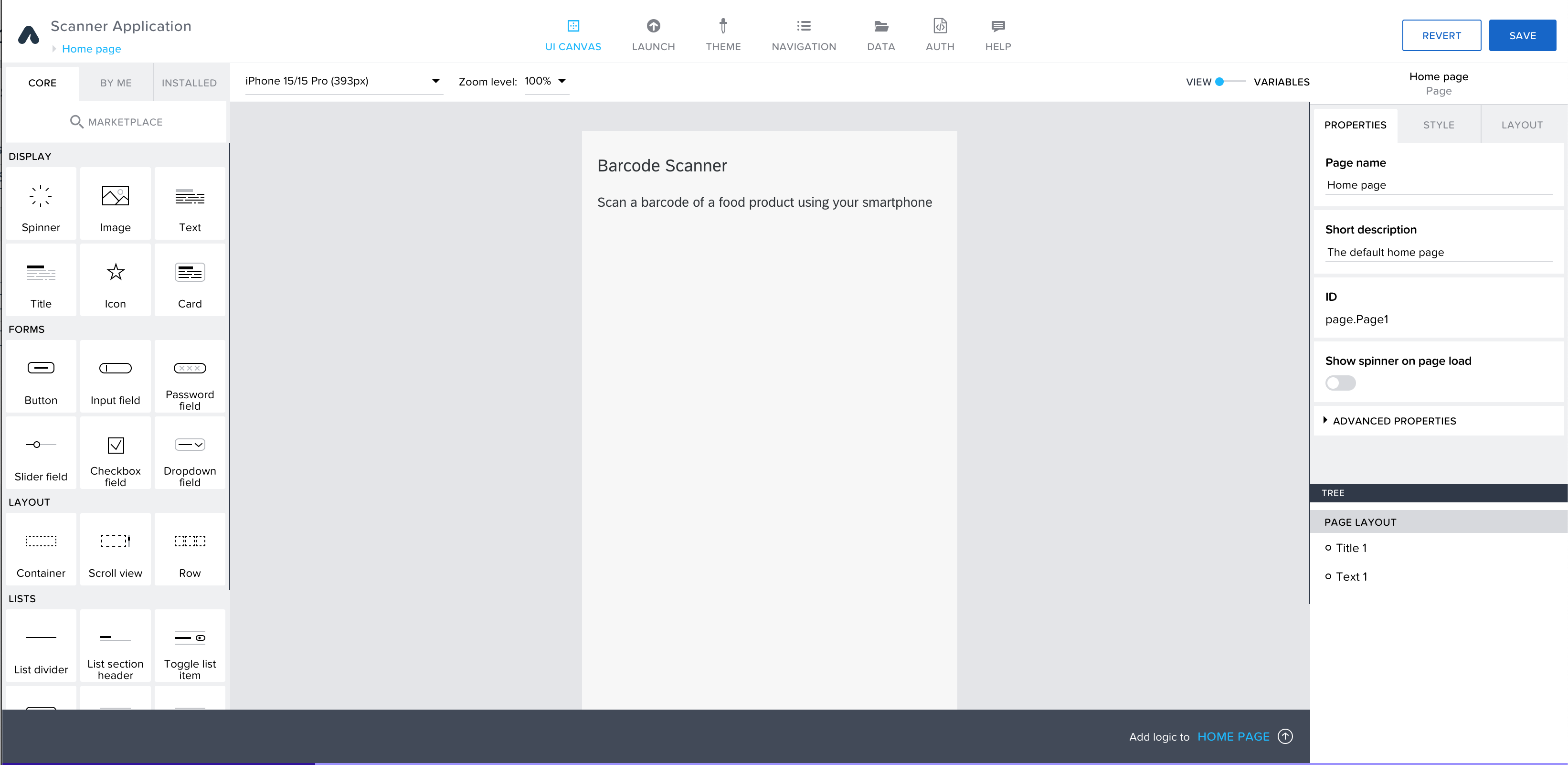Image resolution: width=1568 pixels, height=765 pixels.
Task: Open the Auth document icon
Action: [939, 26]
